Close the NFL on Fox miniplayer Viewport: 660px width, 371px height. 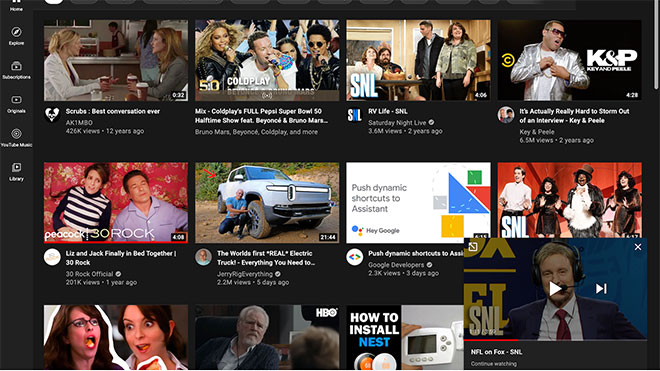point(638,247)
